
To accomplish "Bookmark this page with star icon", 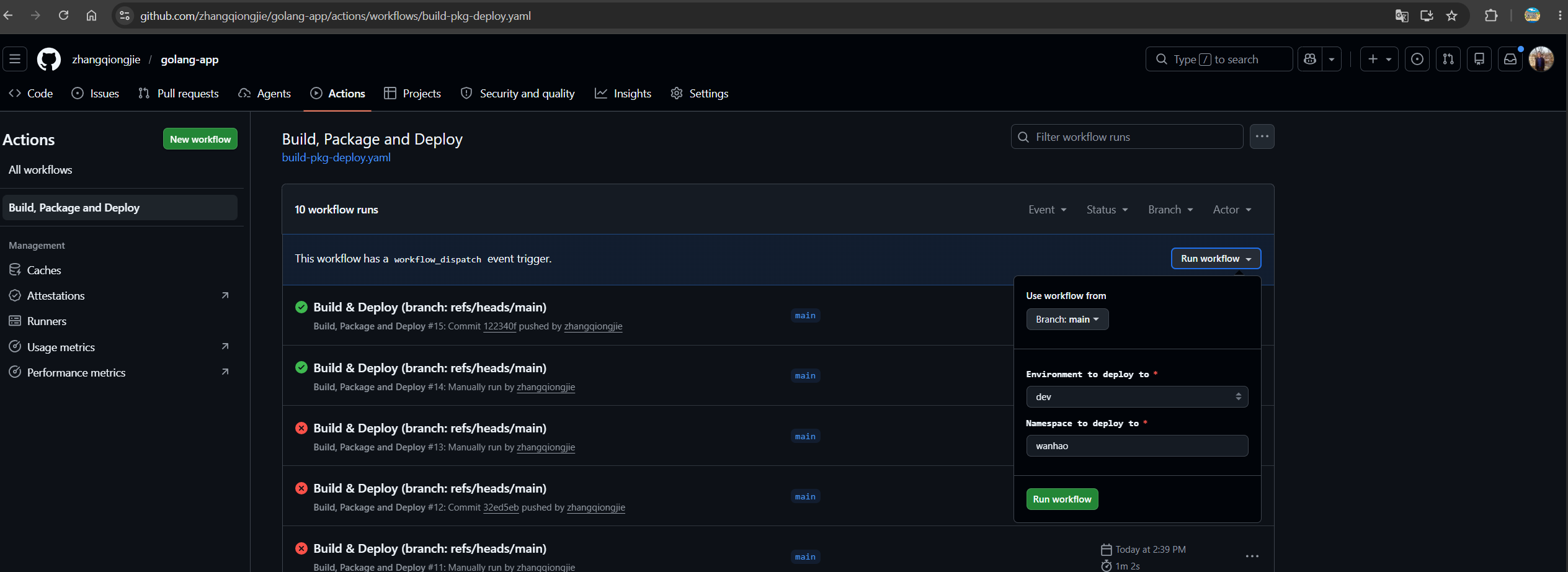I will [x=1451, y=16].
